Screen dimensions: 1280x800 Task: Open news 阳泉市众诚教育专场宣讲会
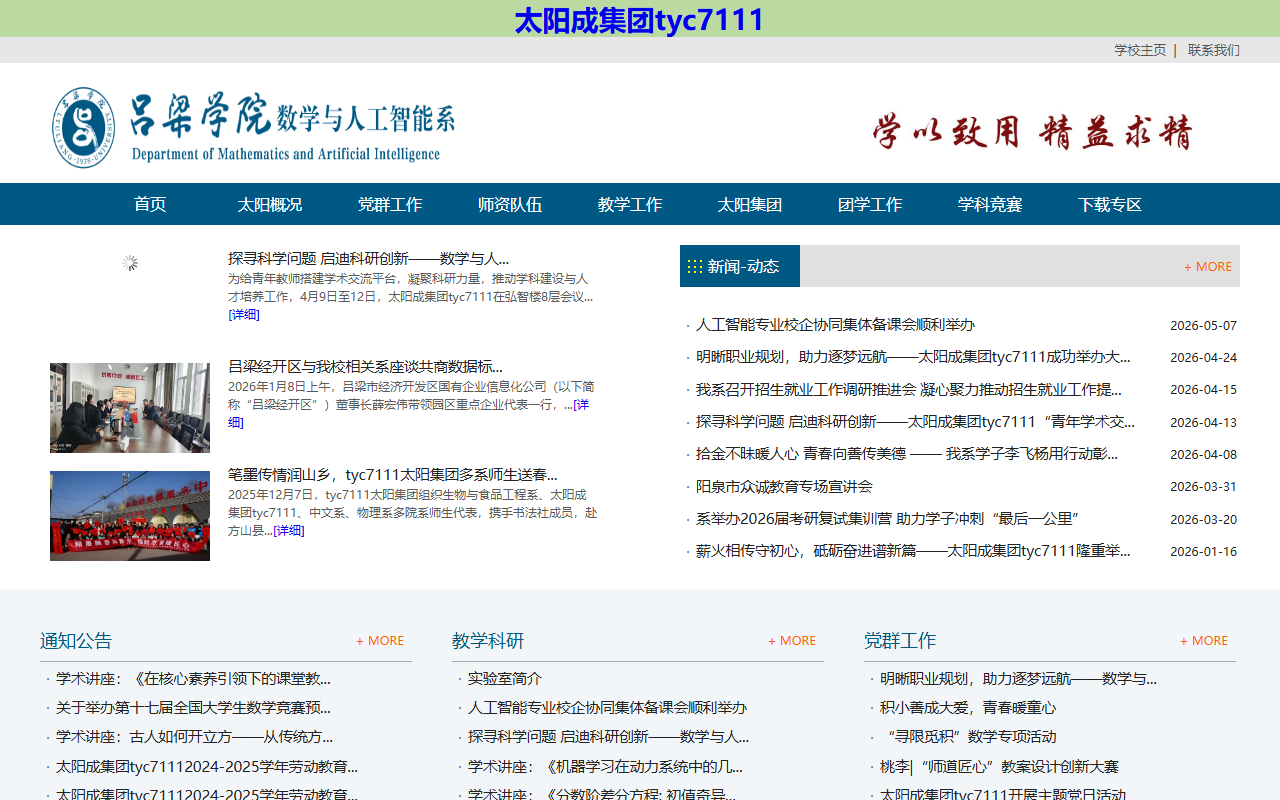[x=784, y=487]
